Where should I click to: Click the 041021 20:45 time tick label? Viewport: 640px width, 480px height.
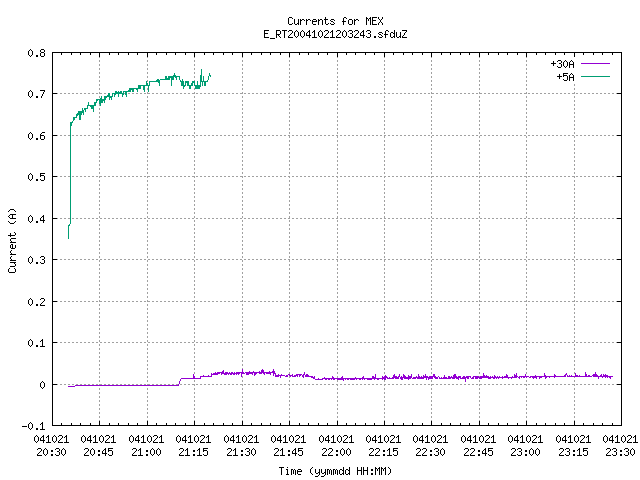pos(98,446)
